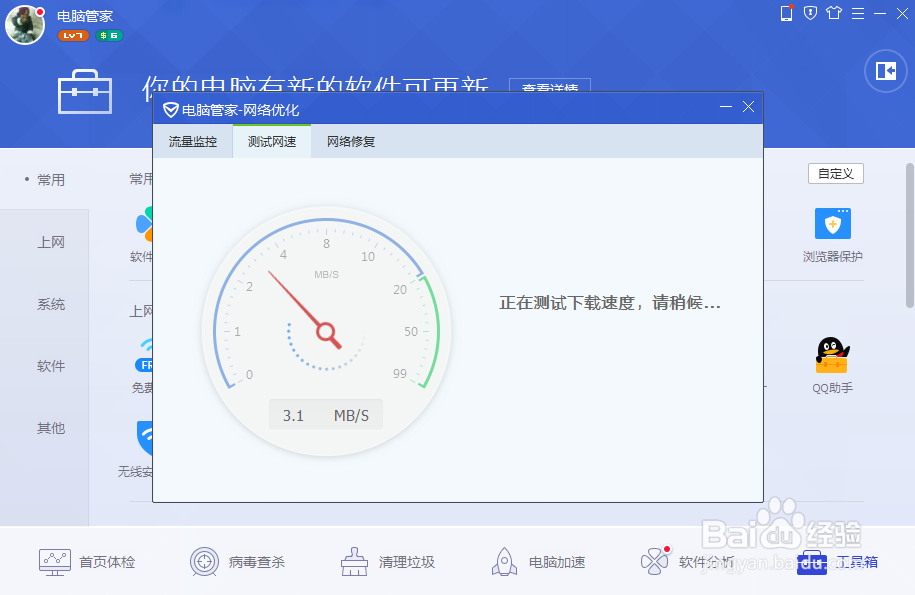
Task: Click the text 正在测试下载速度，请稍候...
Action: [x=610, y=303]
